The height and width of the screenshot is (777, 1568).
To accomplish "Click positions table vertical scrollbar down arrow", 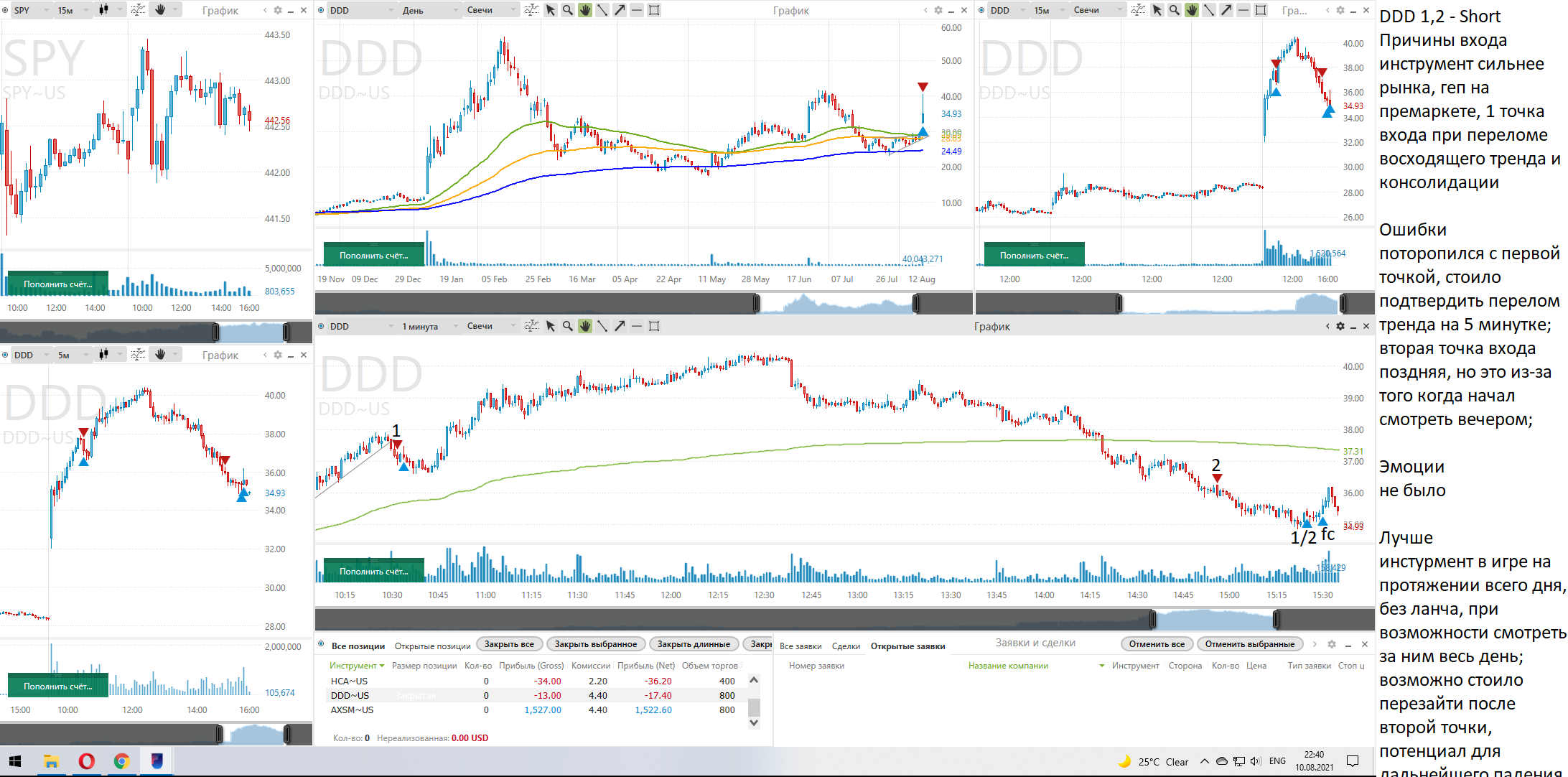I will [x=754, y=723].
